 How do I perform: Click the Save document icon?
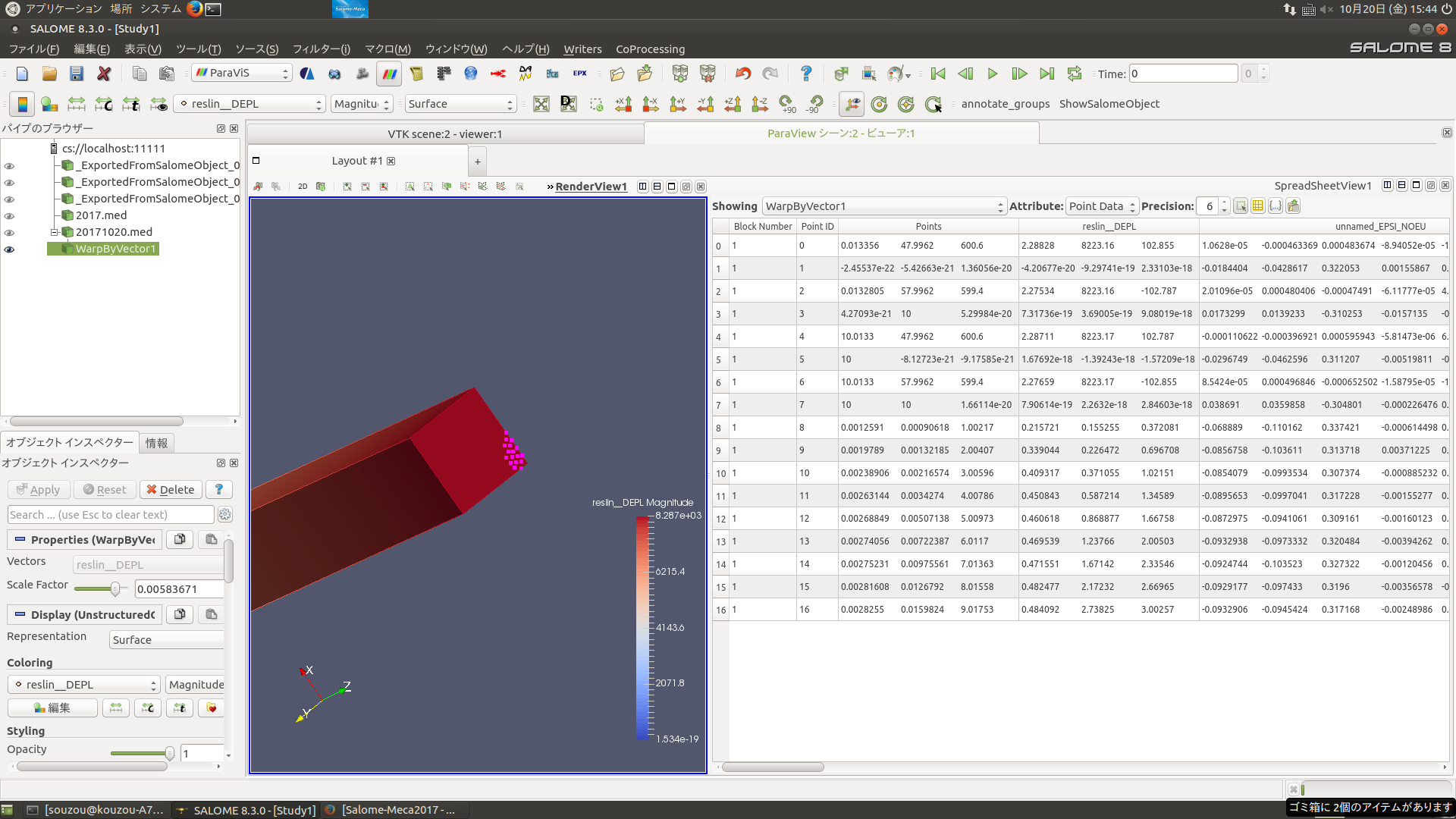[77, 74]
